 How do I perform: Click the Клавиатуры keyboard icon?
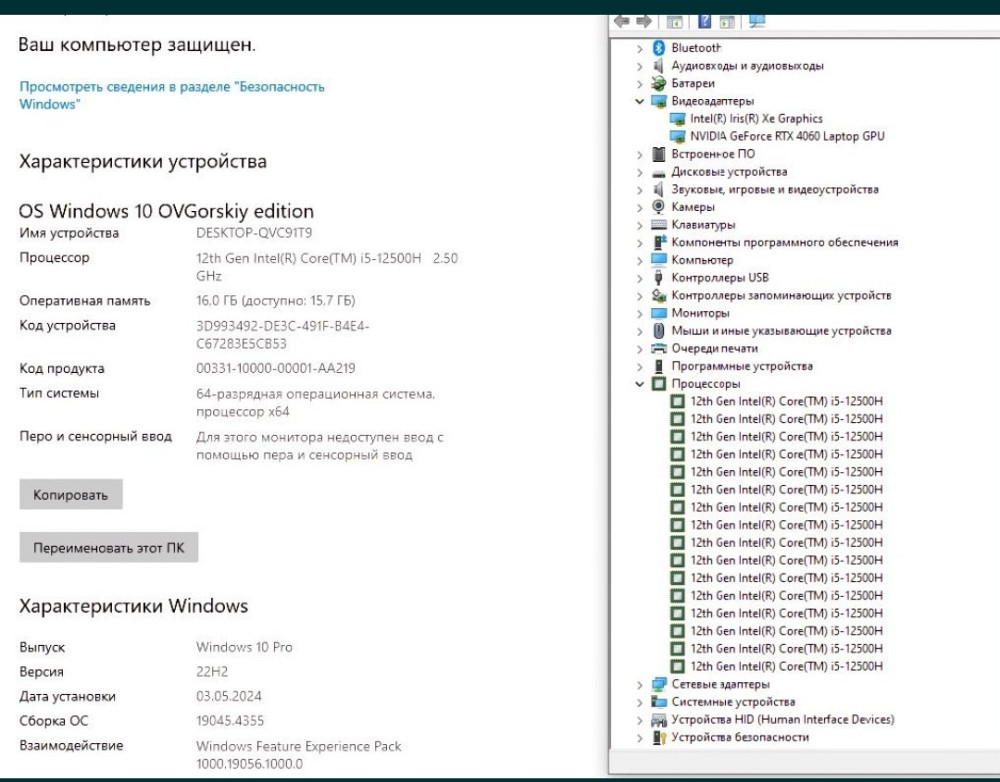(x=659, y=225)
